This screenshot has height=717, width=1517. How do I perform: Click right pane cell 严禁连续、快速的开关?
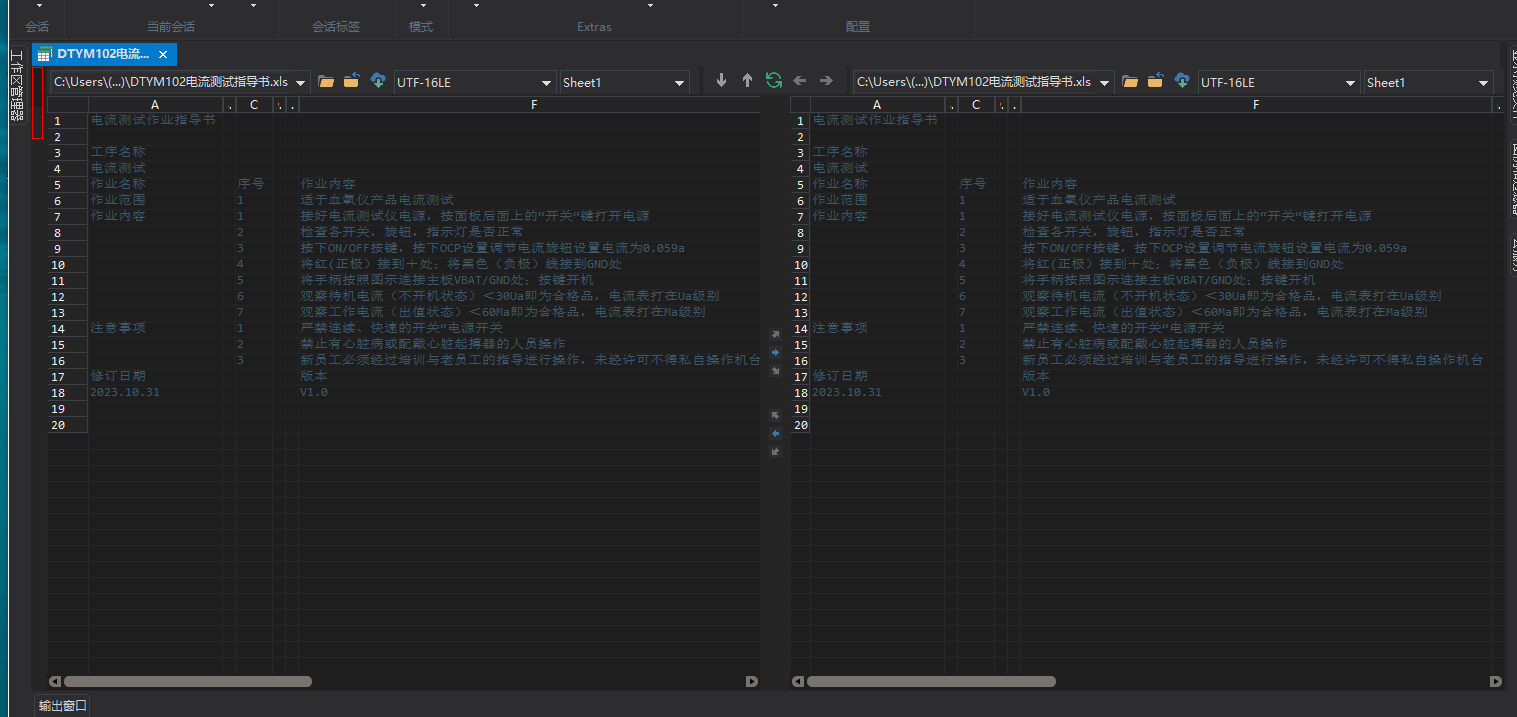[1123, 328]
